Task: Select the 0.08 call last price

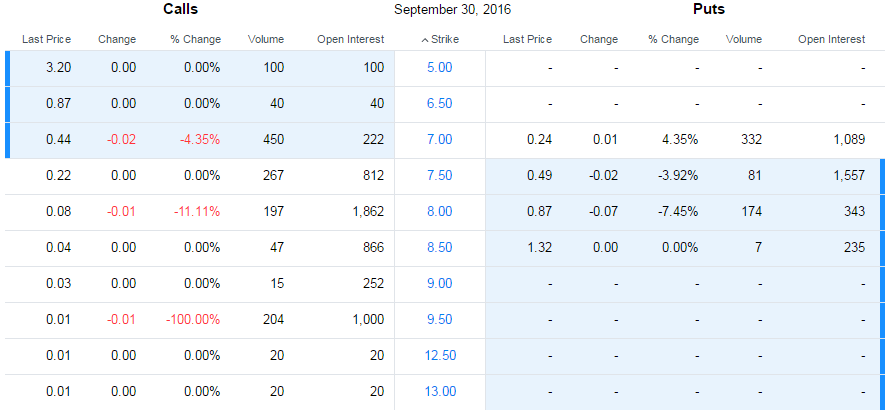Action: pos(59,212)
